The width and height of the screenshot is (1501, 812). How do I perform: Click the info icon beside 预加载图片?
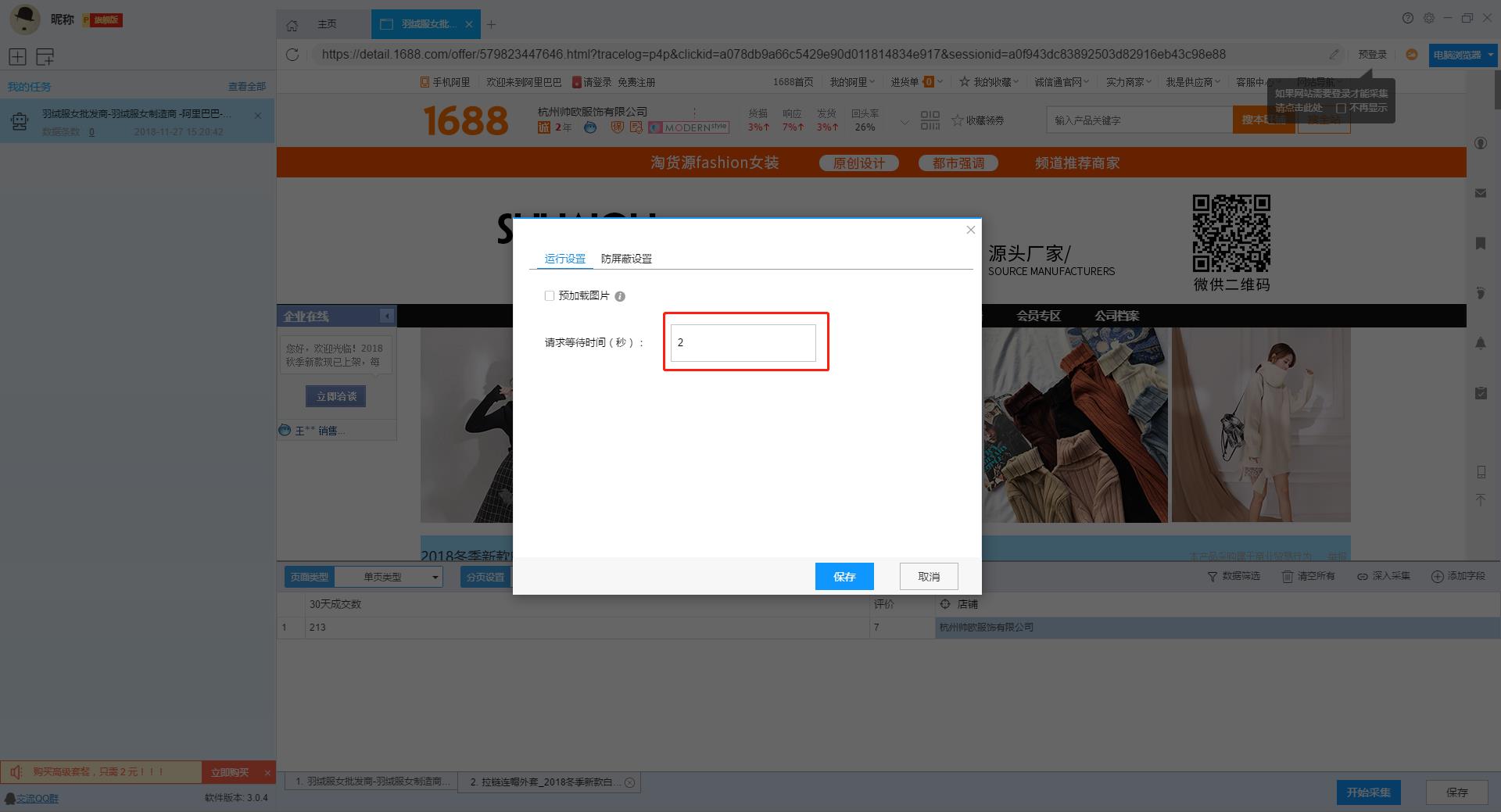[620, 296]
